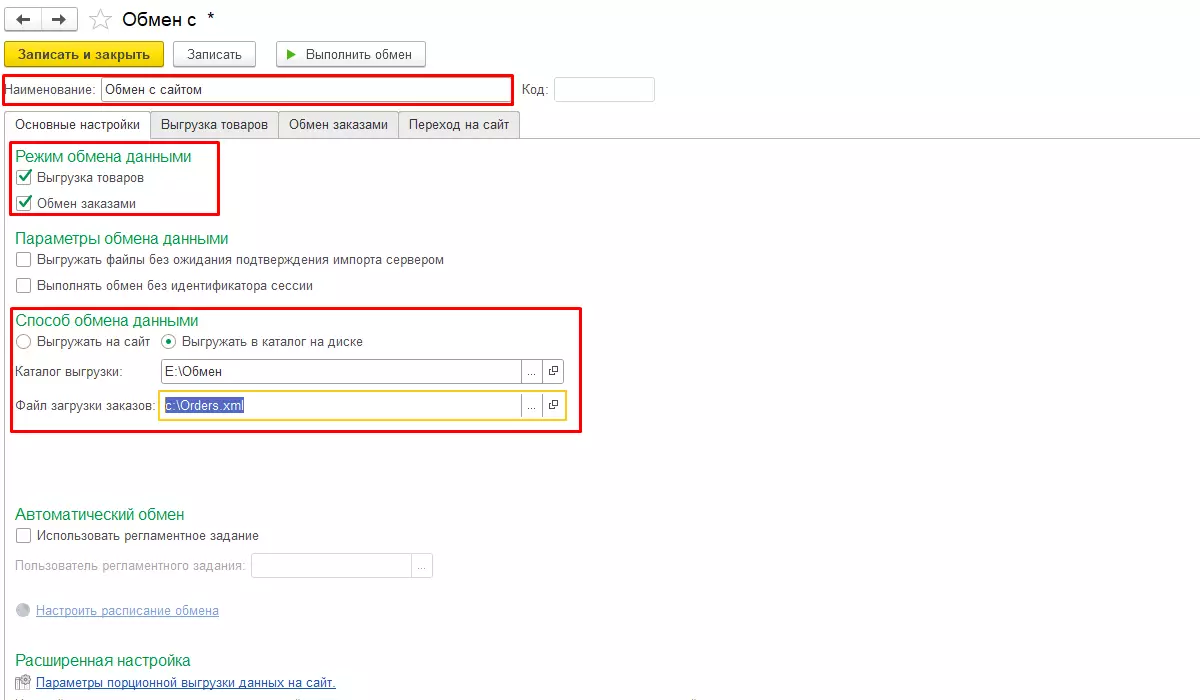Click the gray status circle by Настроить расписание обмена
Viewport: 1200px width, 700px height.
pyautogui.click(x=23, y=610)
